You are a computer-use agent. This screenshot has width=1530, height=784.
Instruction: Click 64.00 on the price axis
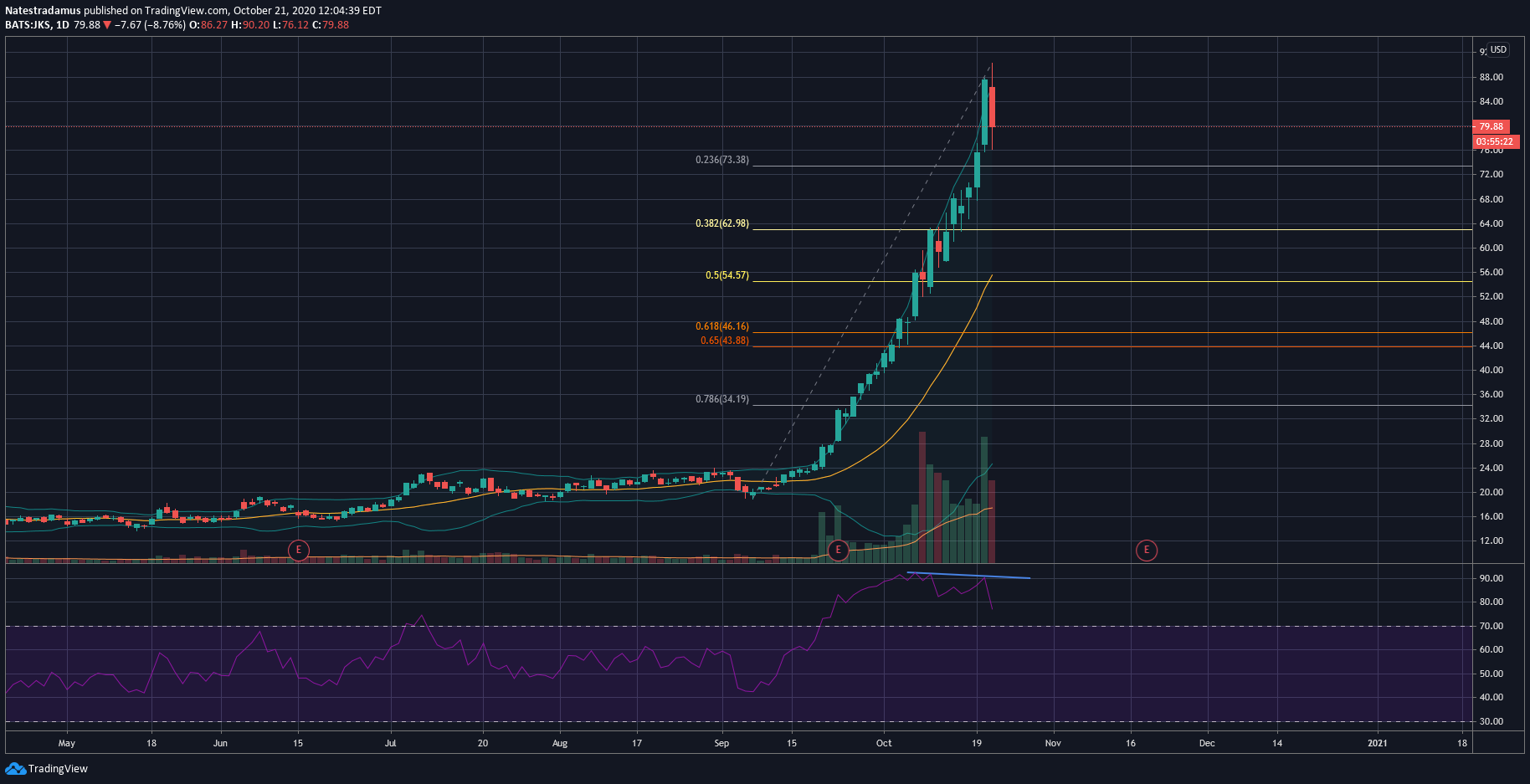pyautogui.click(x=1491, y=223)
